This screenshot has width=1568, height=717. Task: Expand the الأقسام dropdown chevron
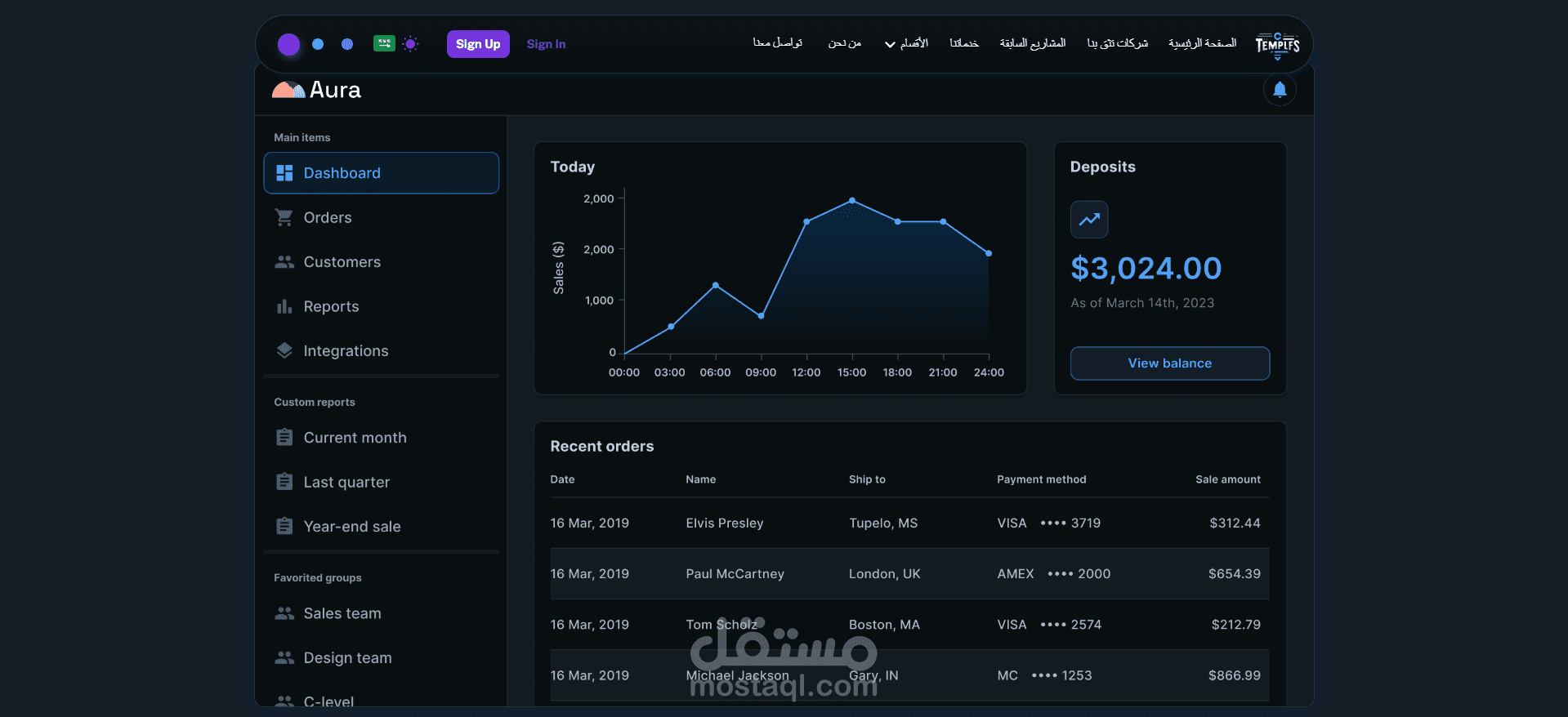pos(890,45)
